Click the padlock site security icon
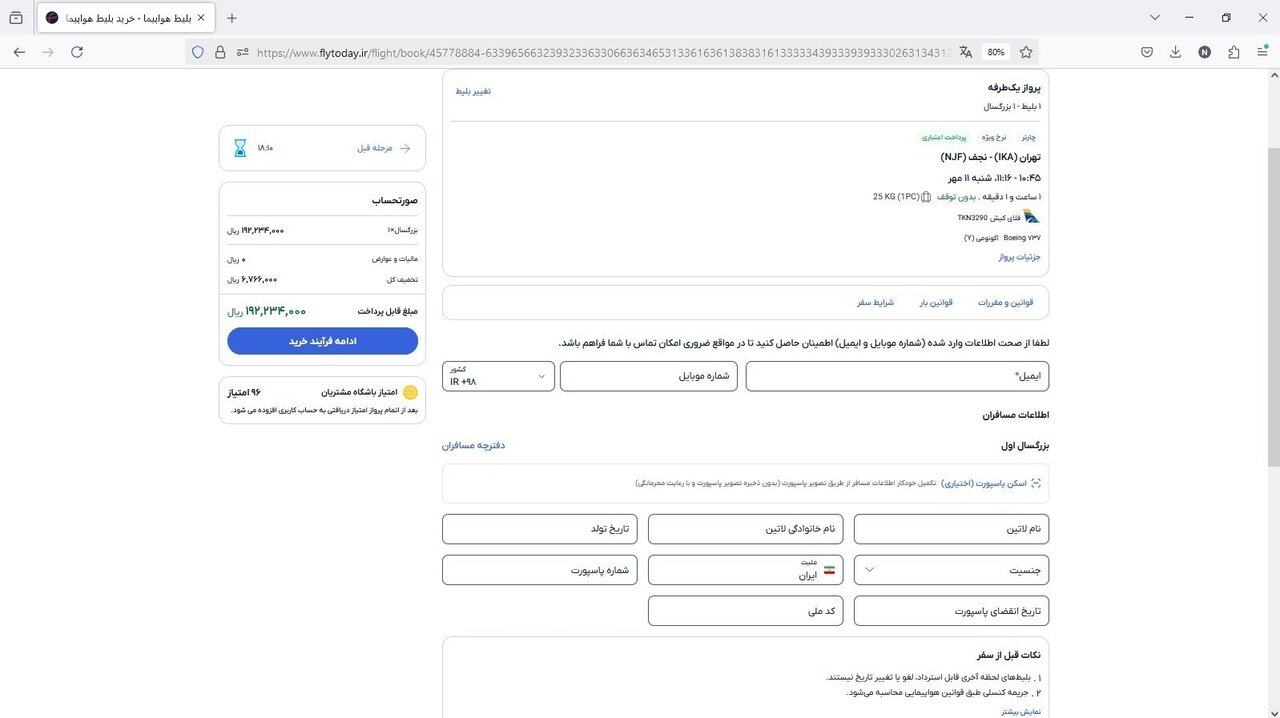1280x718 pixels. tap(220, 52)
